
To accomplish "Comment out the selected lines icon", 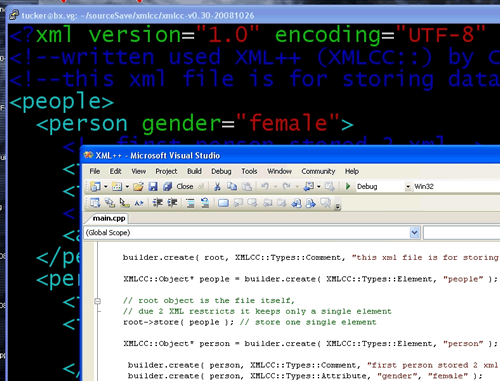I will pos(190,203).
